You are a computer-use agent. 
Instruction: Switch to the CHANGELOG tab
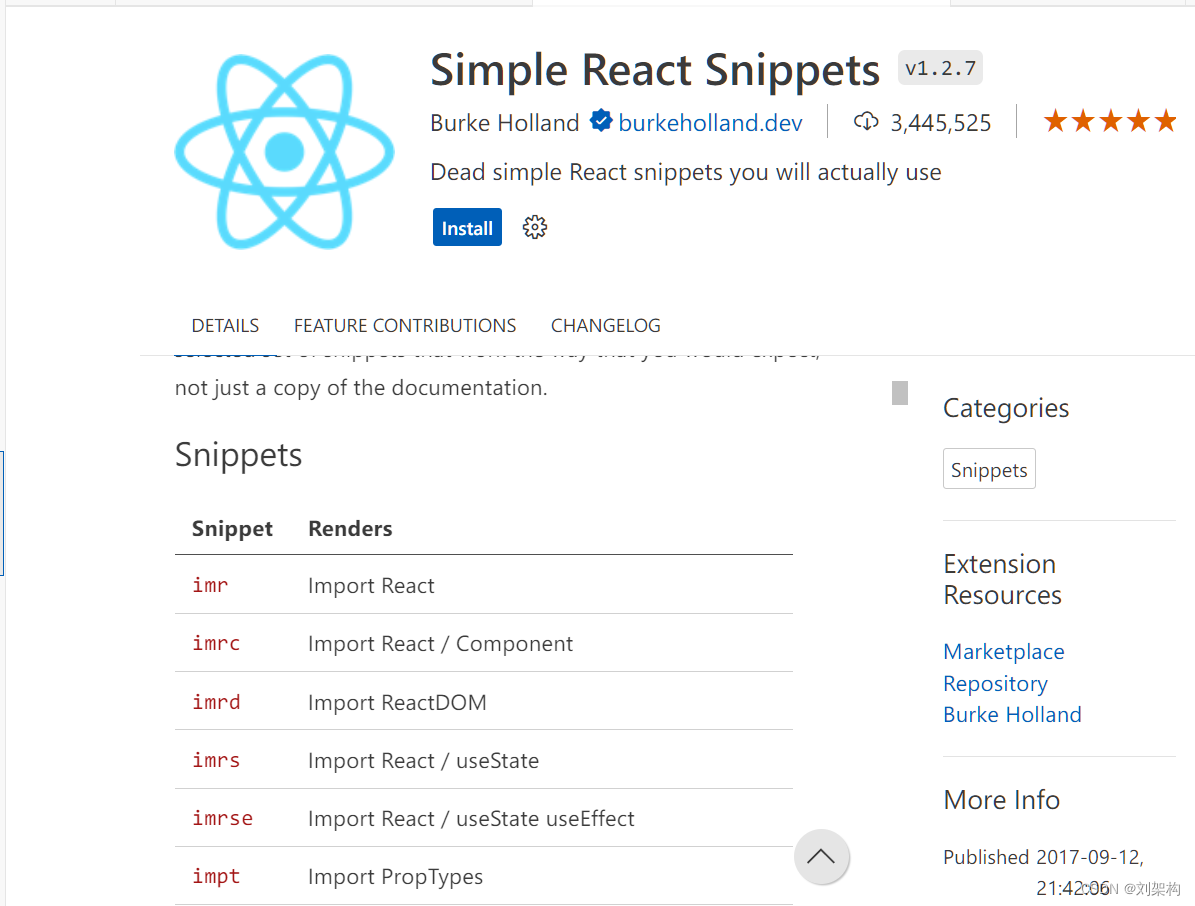point(606,325)
